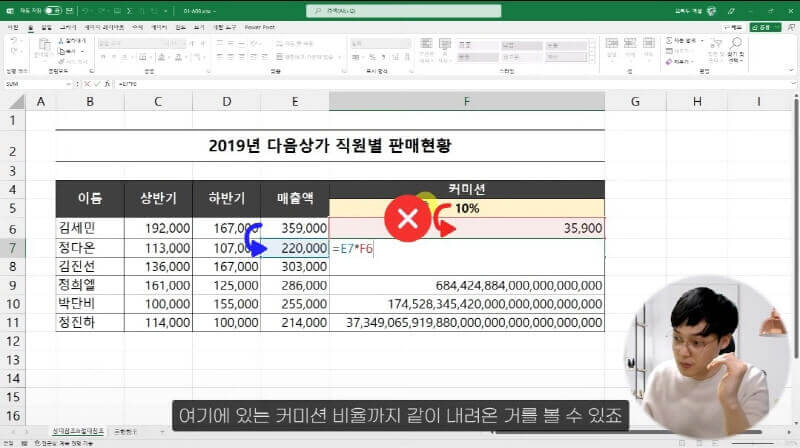Switch to the 데이터 (Data) ribbon tab
The image size is (800, 448).
[x=159, y=27]
